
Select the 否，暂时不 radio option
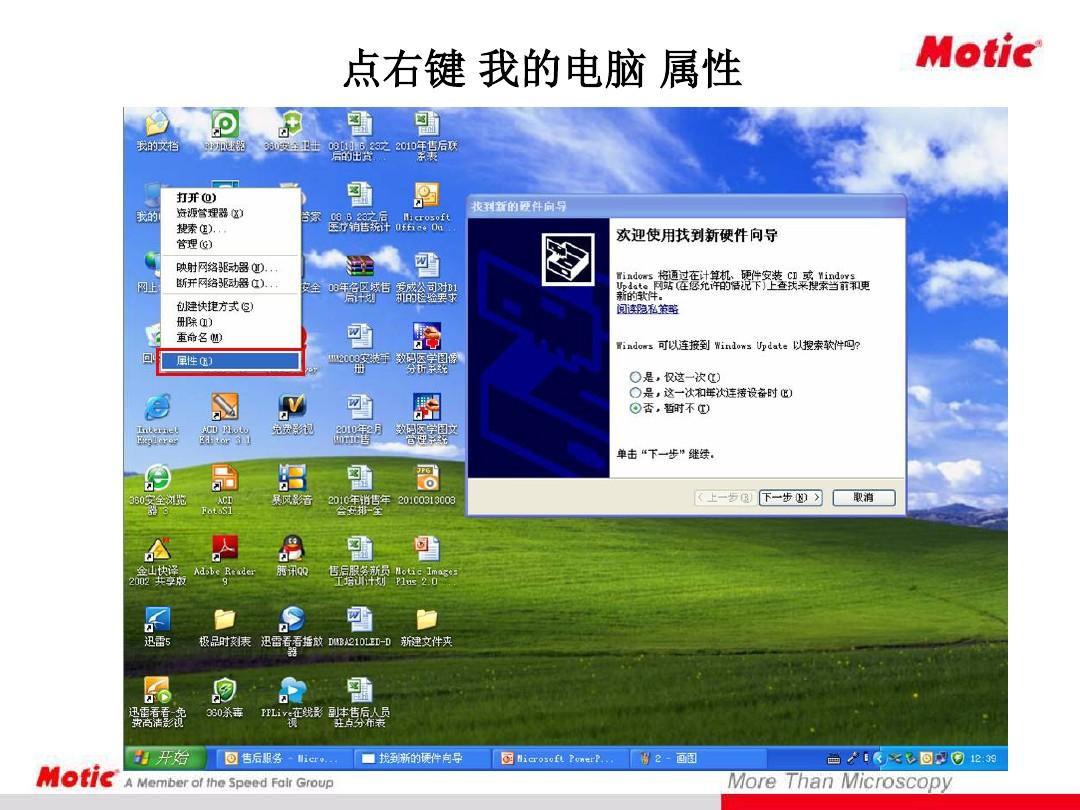click(635, 409)
